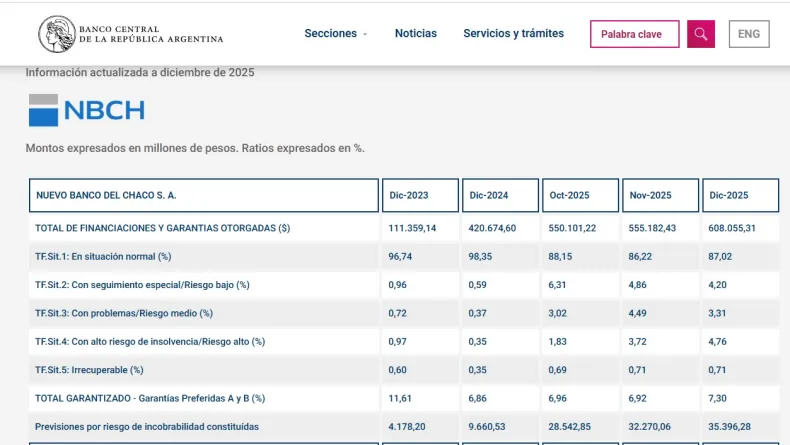Click TF.Sit.1 En situación normal row
The height and width of the screenshot is (445, 790).
103,257
